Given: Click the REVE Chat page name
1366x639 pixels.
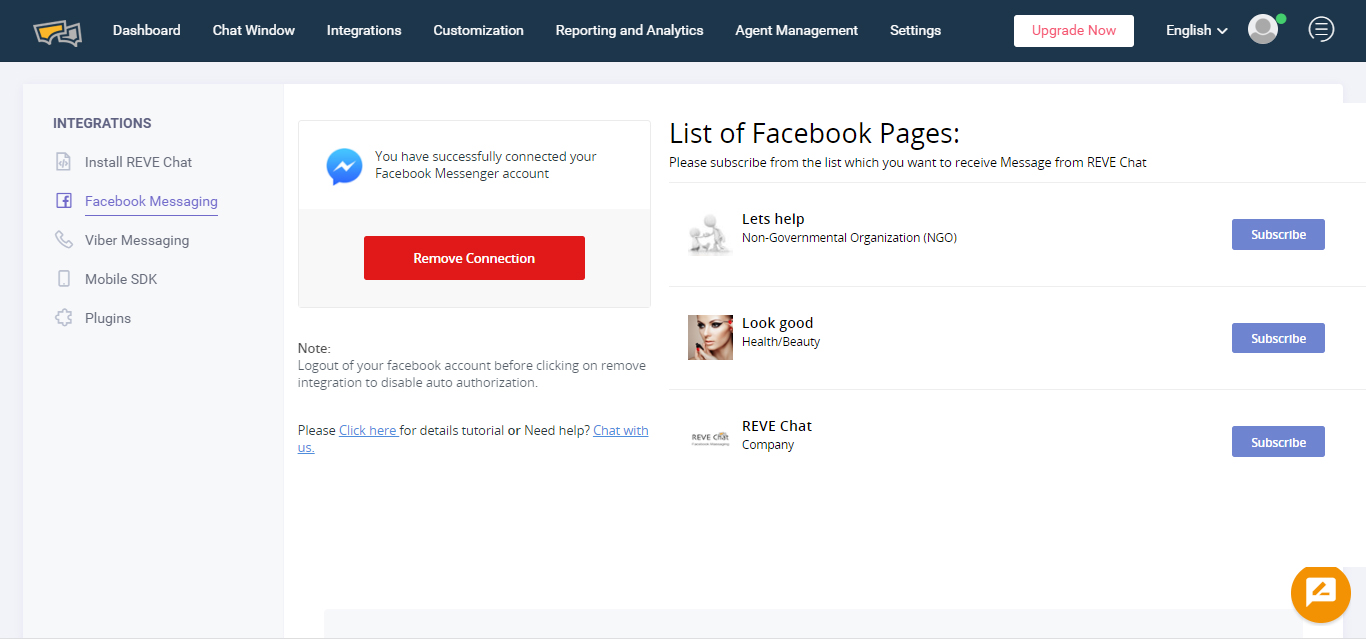Looking at the screenshot, I should (777, 426).
